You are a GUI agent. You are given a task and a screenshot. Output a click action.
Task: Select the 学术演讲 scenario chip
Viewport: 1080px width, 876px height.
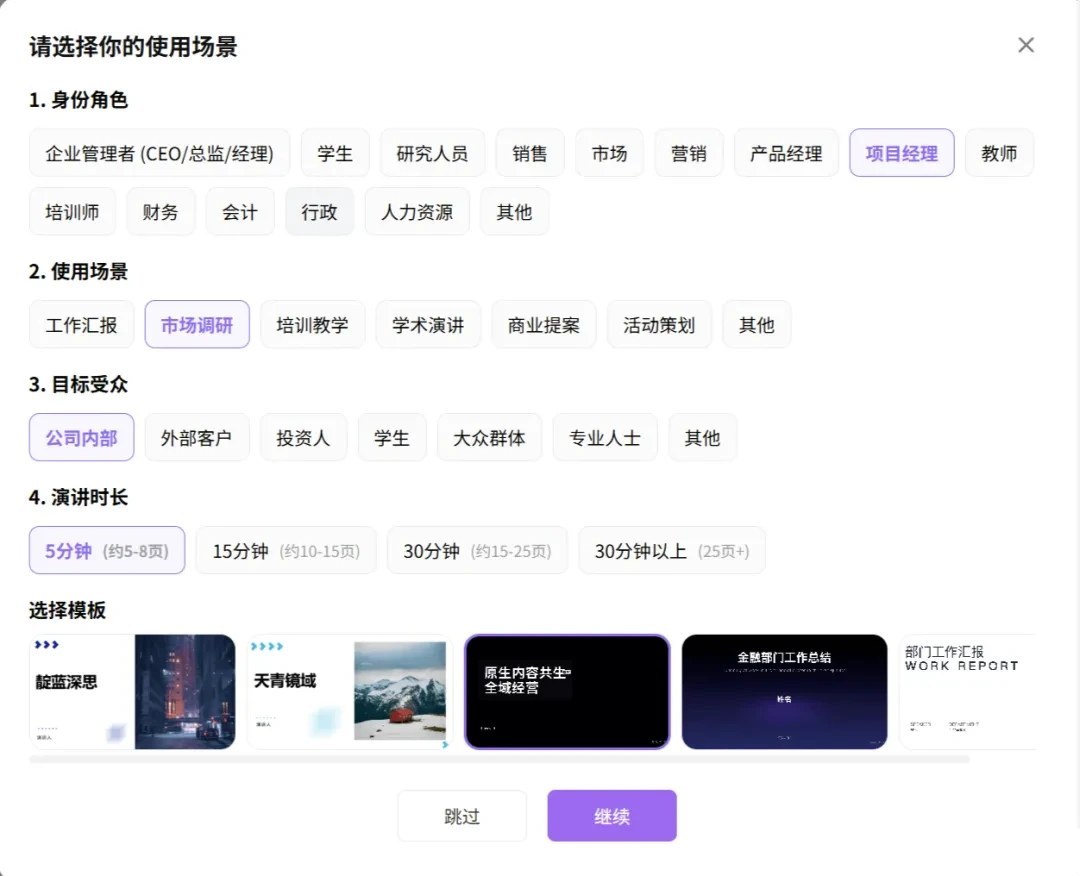[428, 324]
